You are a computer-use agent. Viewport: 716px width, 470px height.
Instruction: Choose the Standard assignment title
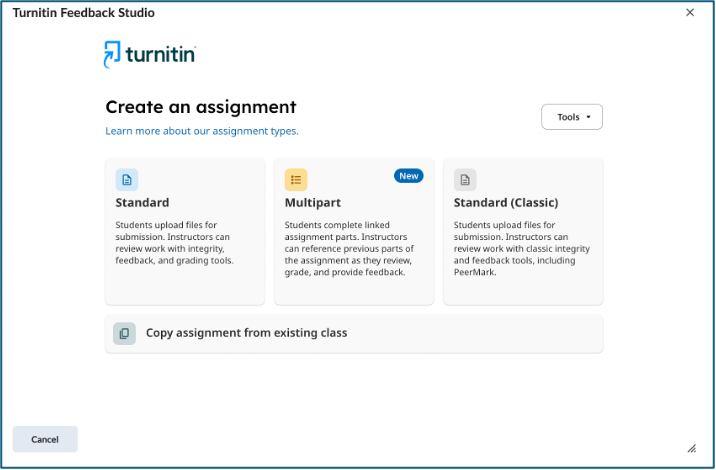142,202
